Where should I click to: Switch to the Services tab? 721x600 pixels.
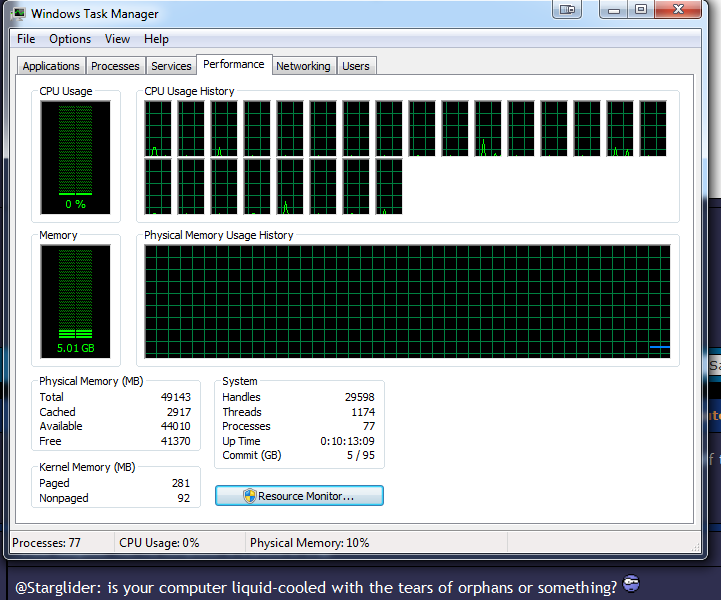coord(171,66)
